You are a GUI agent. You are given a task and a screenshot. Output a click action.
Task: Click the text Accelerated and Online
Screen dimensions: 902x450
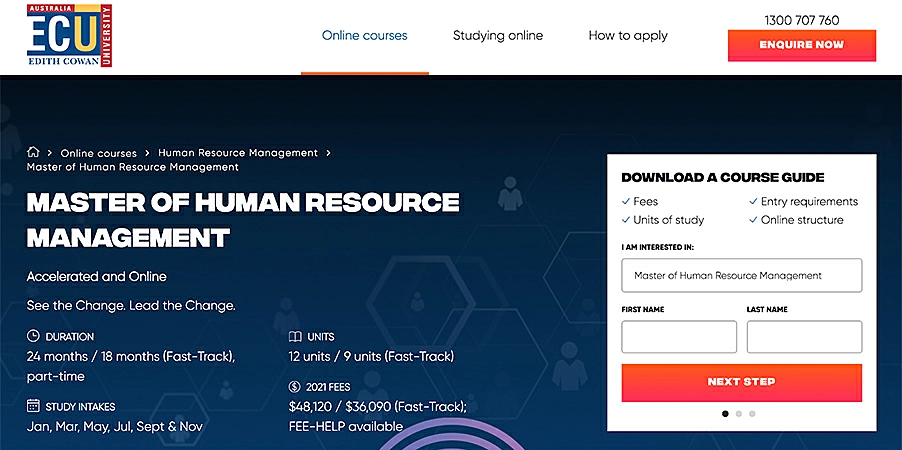(x=97, y=277)
